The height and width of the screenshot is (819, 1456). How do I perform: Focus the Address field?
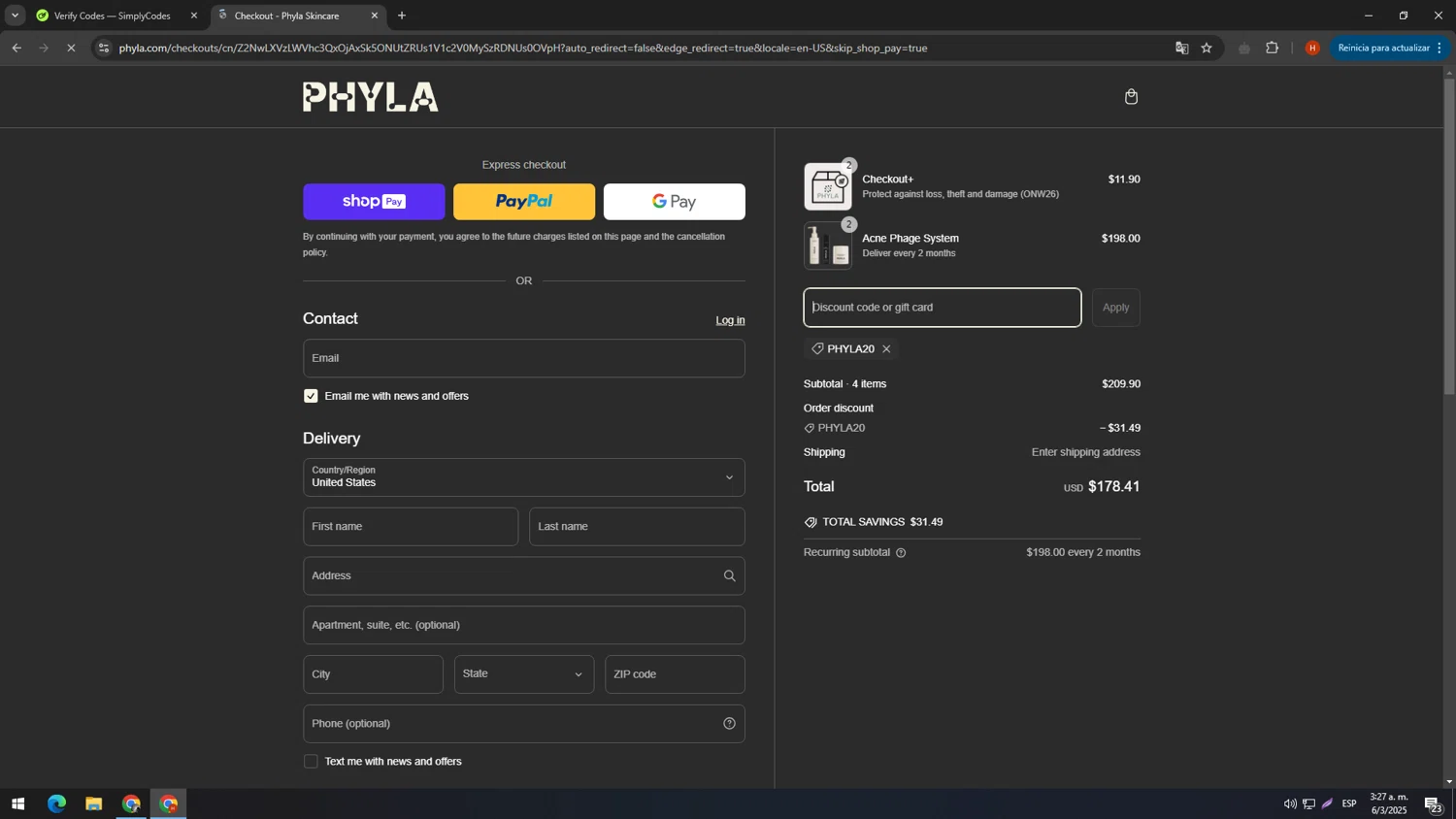tap(524, 576)
